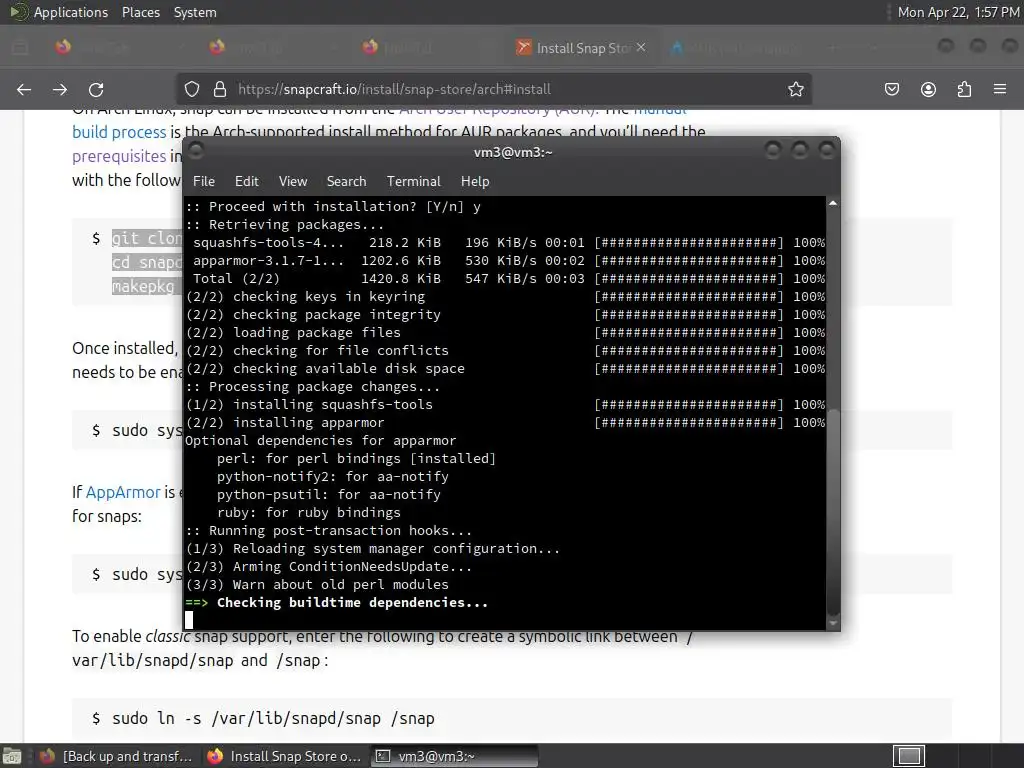
Task: Click terminal line 'checking keys in keyring'
Action: [328, 297]
